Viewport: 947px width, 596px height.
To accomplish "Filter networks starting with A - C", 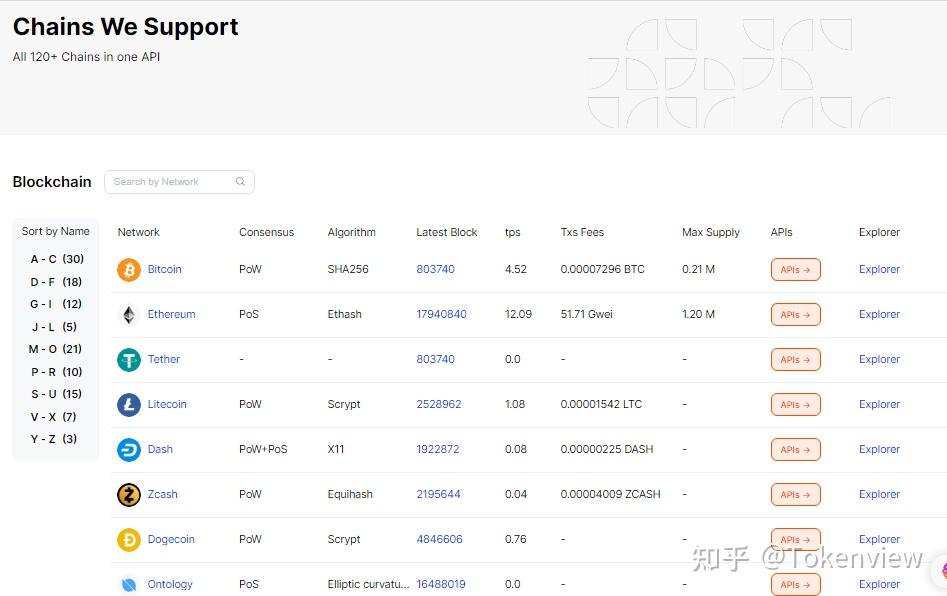I will tap(55, 258).
